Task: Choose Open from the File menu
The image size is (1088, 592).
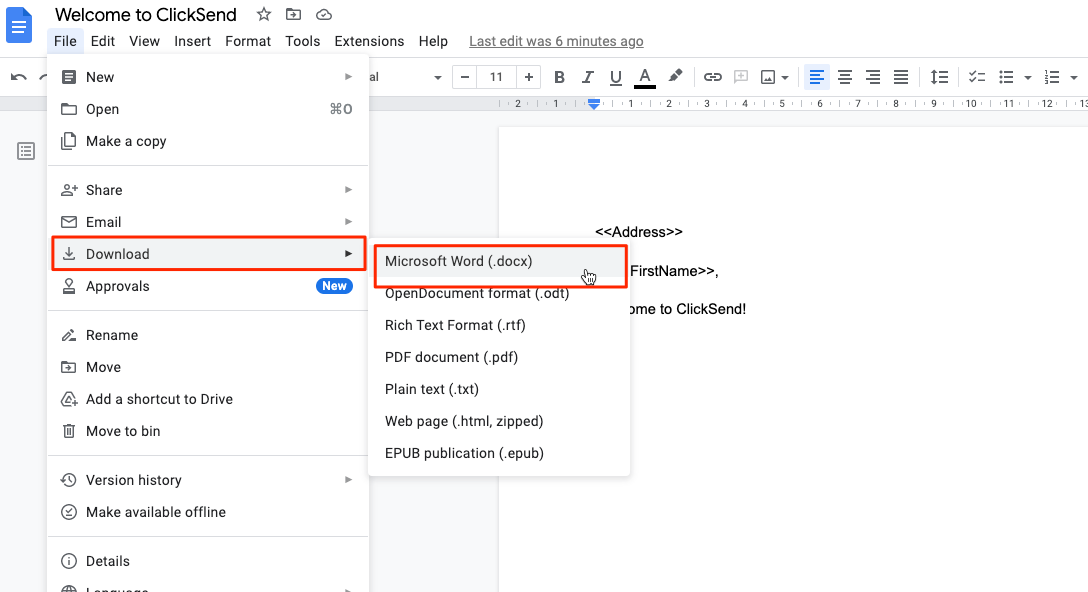Action: tap(207, 109)
